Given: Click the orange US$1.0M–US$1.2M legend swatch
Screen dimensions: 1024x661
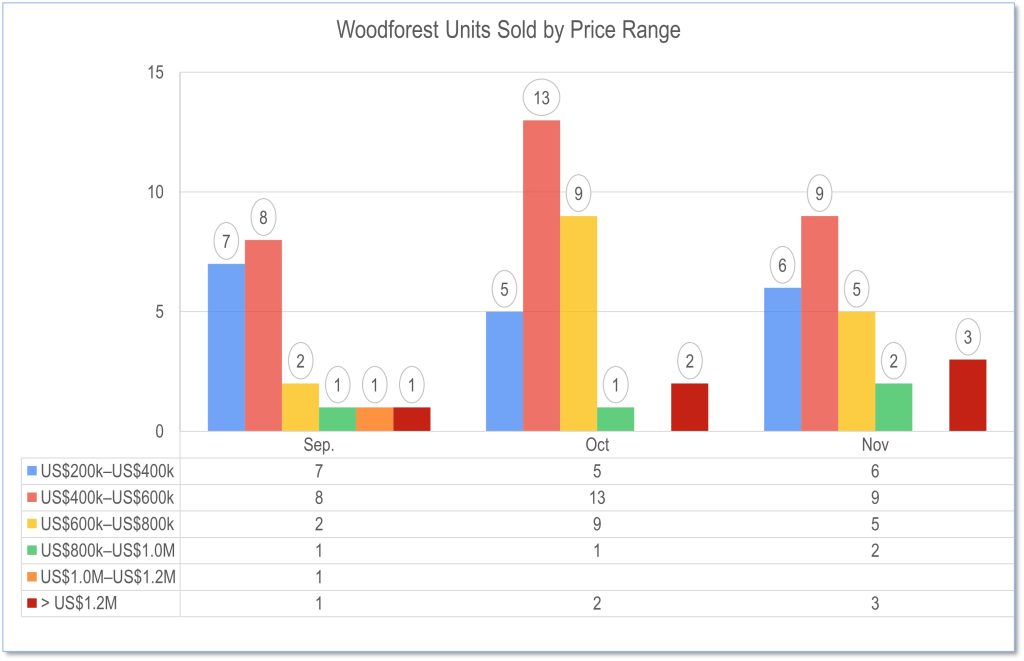Looking at the screenshot, I should [32, 577].
